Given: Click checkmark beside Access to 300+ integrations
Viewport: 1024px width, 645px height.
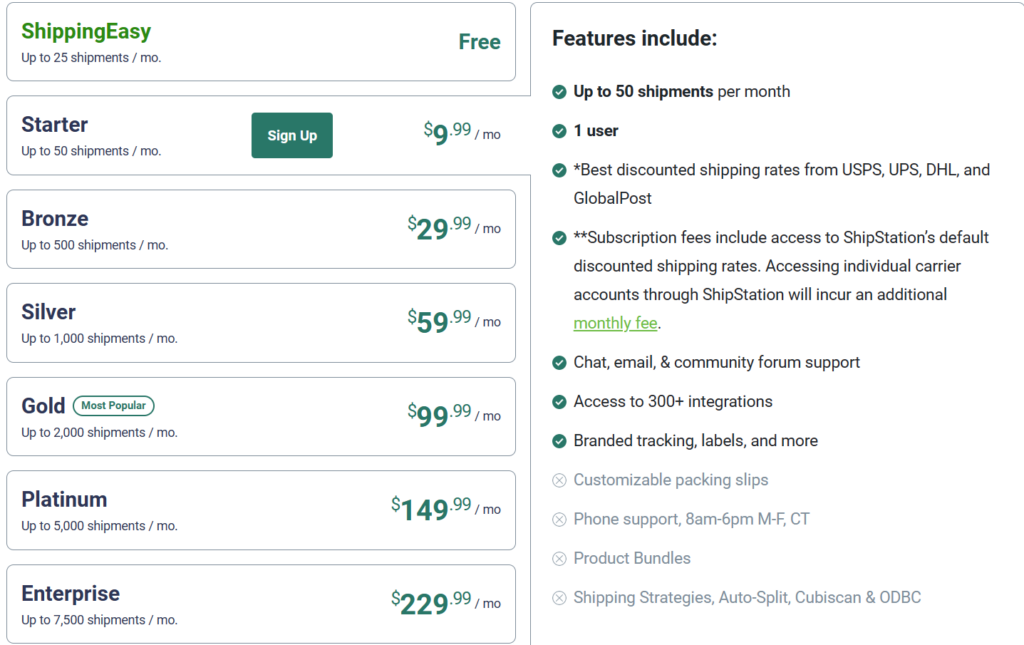Looking at the screenshot, I should 559,402.
